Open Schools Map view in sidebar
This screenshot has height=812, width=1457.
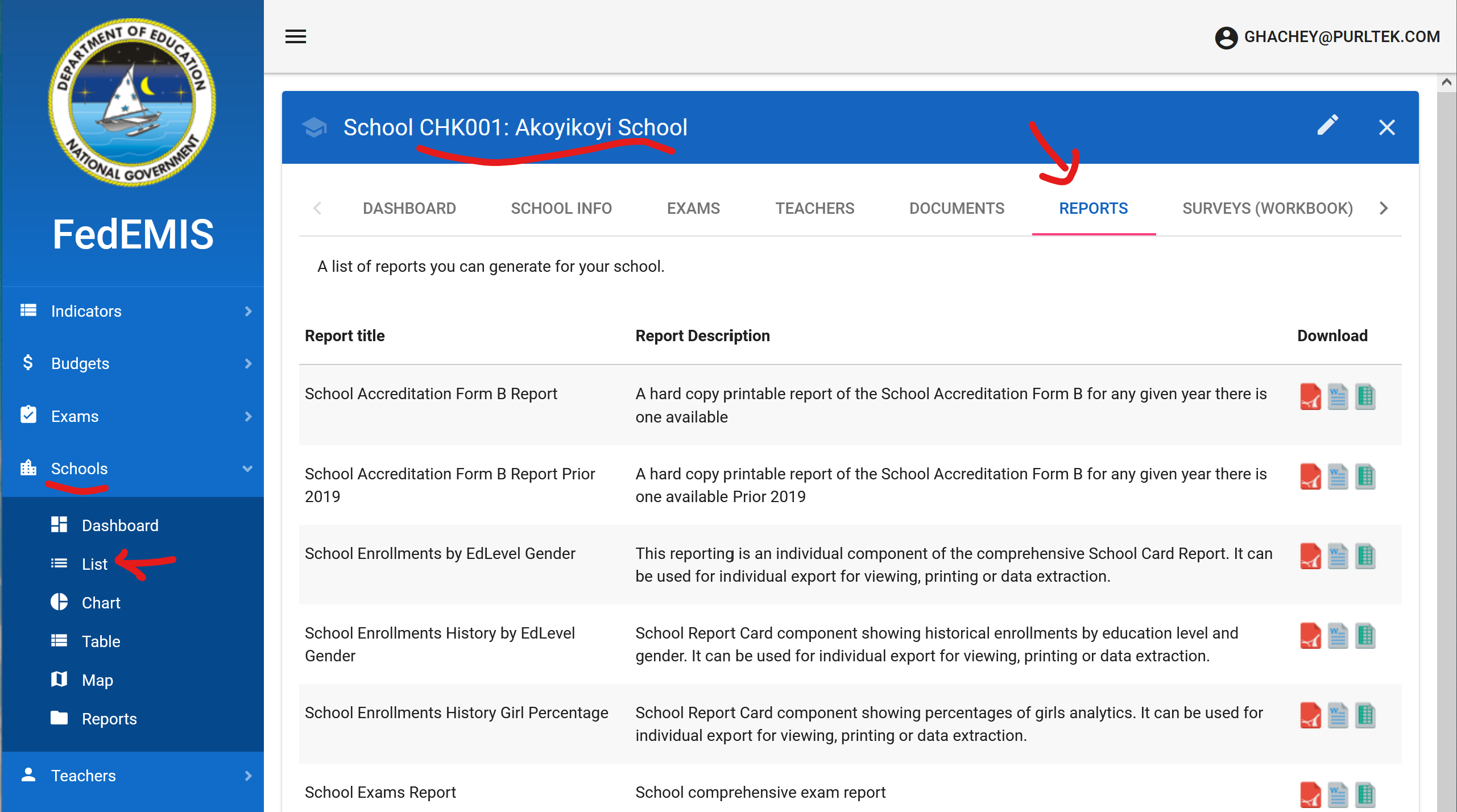[x=97, y=680]
